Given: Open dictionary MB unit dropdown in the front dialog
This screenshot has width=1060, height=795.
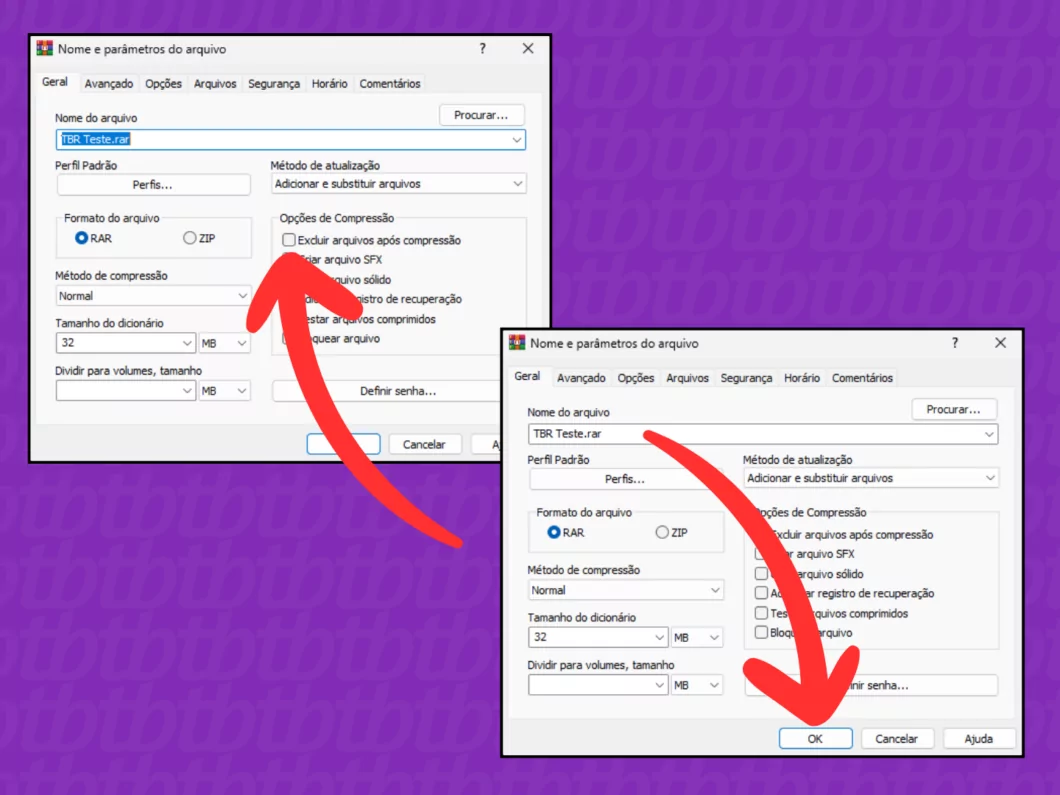Looking at the screenshot, I should pos(697,637).
